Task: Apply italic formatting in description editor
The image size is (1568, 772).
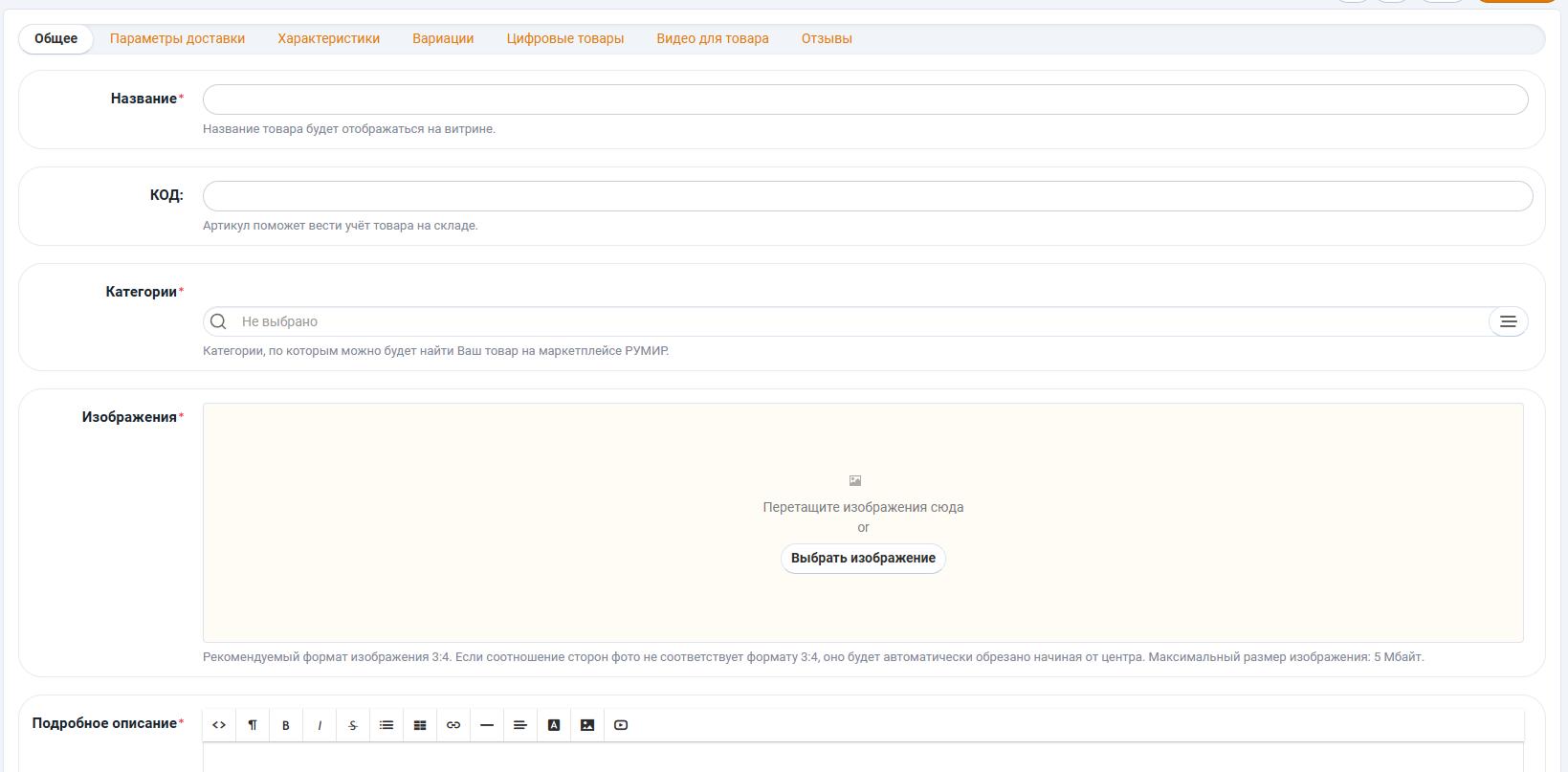Action: click(320, 725)
